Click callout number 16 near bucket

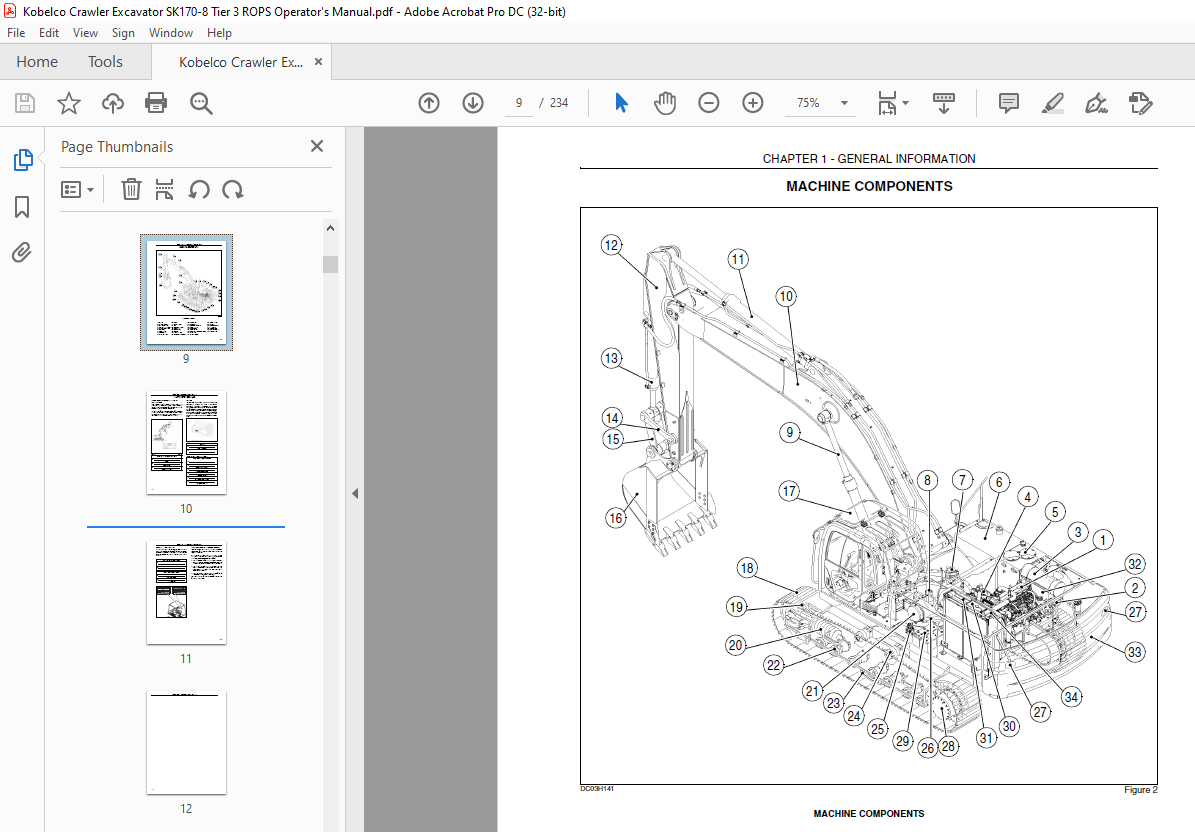[x=616, y=518]
